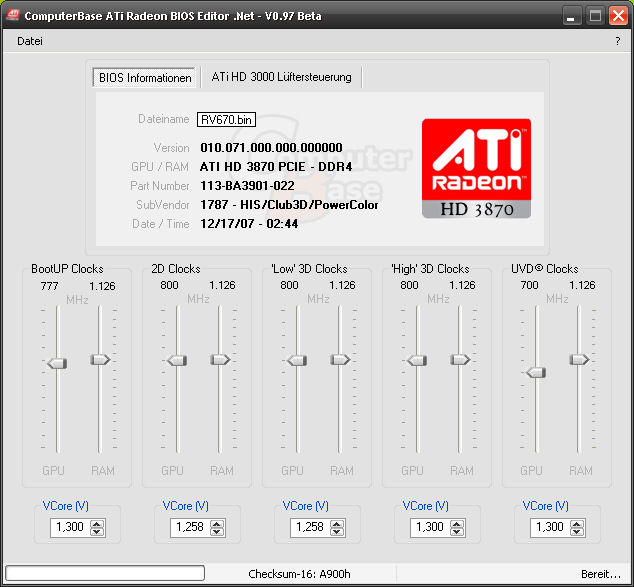
Task: Switch to BIOS Informationen tab
Action: coord(145,78)
